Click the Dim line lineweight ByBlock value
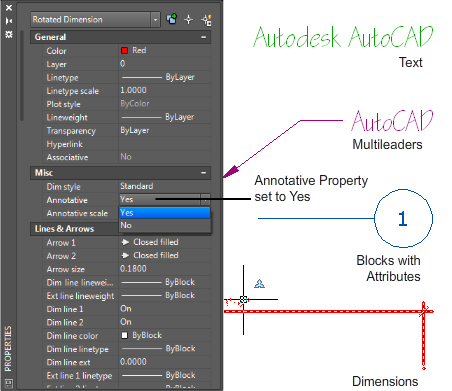The height and width of the screenshot is (391, 452). (x=165, y=282)
